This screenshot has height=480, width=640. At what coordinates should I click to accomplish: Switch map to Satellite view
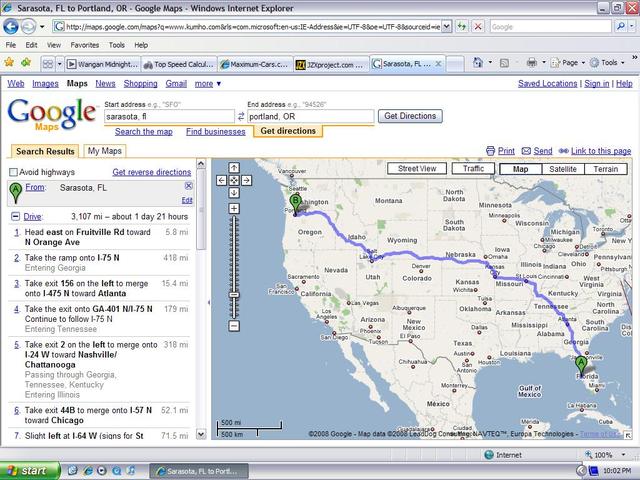click(x=563, y=169)
